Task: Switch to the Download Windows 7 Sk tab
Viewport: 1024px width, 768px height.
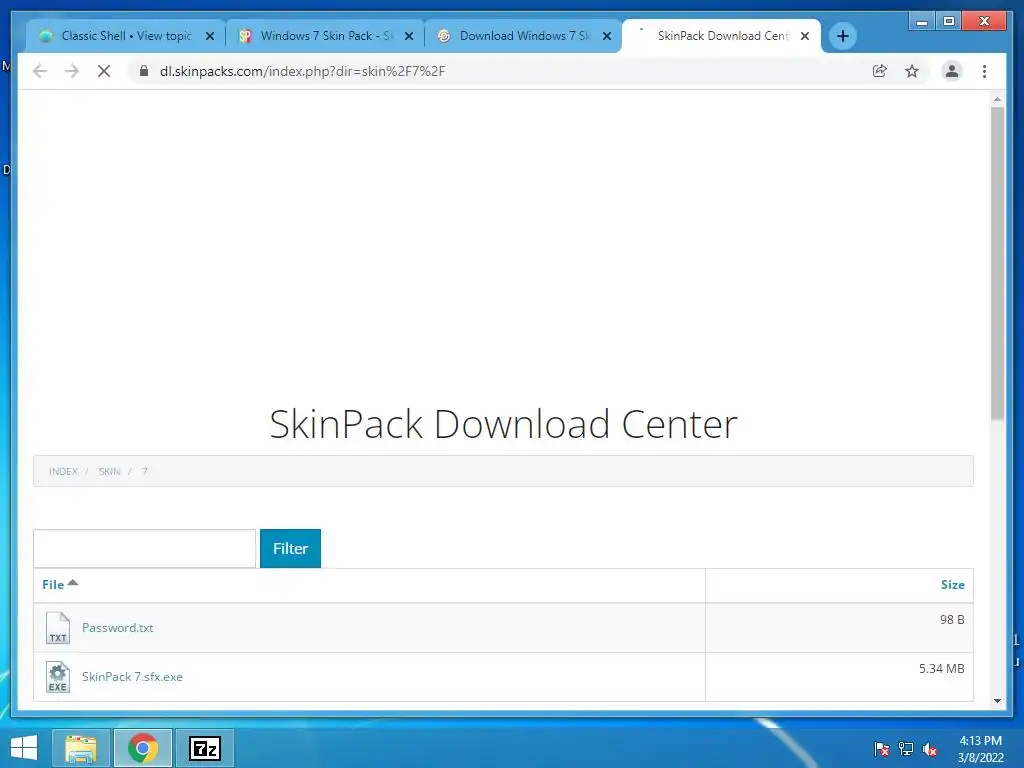Action: click(524, 36)
